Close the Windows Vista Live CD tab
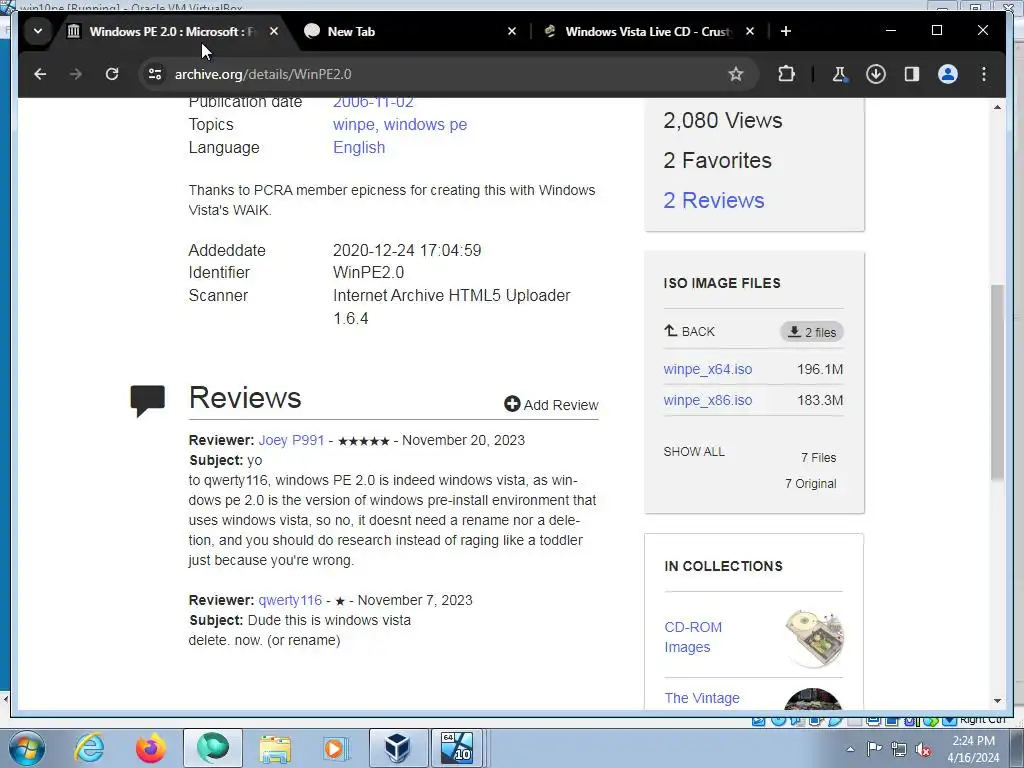Image resolution: width=1024 pixels, height=768 pixels. pos(750,31)
